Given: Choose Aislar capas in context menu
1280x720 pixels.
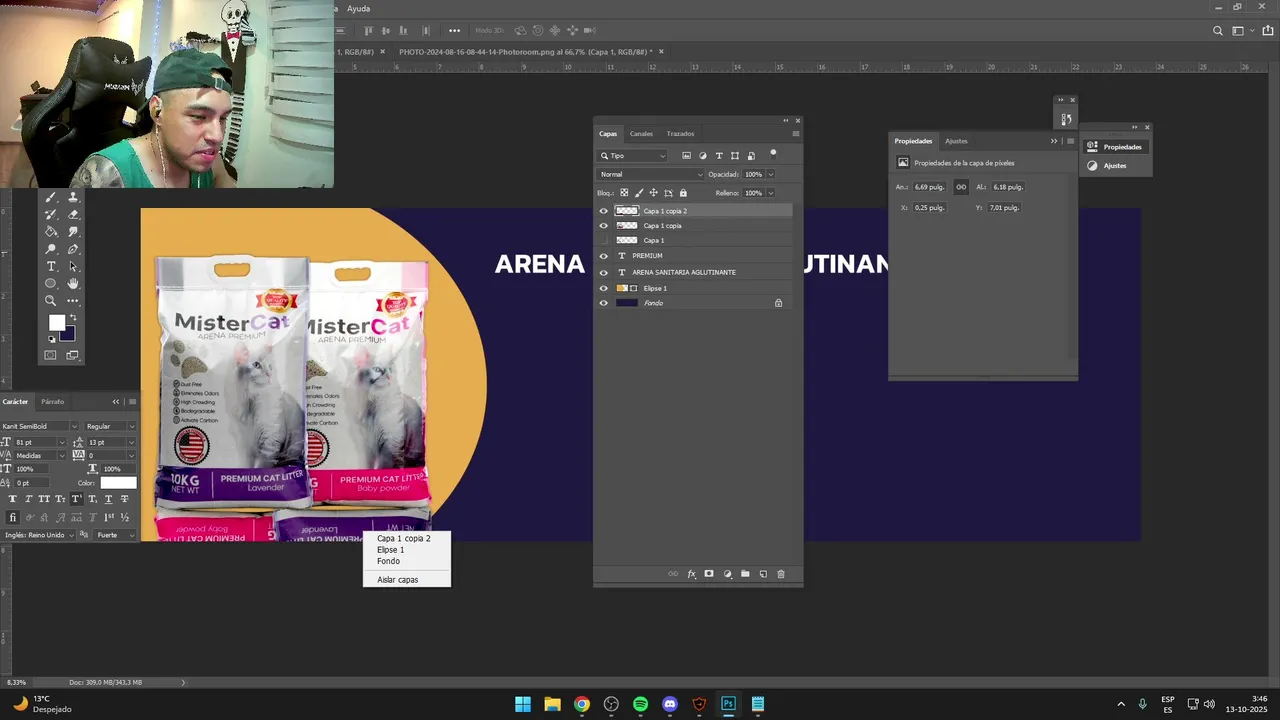Looking at the screenshot, I should [x=397, y=580].
